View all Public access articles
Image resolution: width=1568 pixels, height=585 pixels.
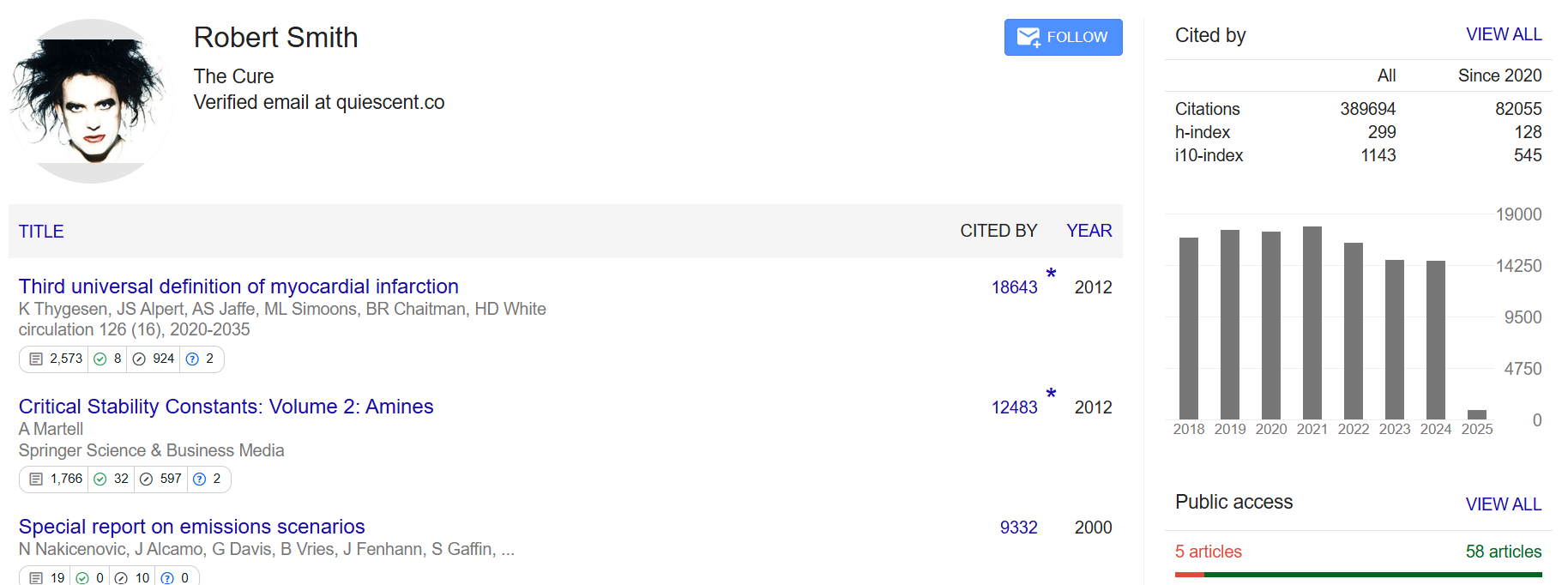tap(1503, 504)
